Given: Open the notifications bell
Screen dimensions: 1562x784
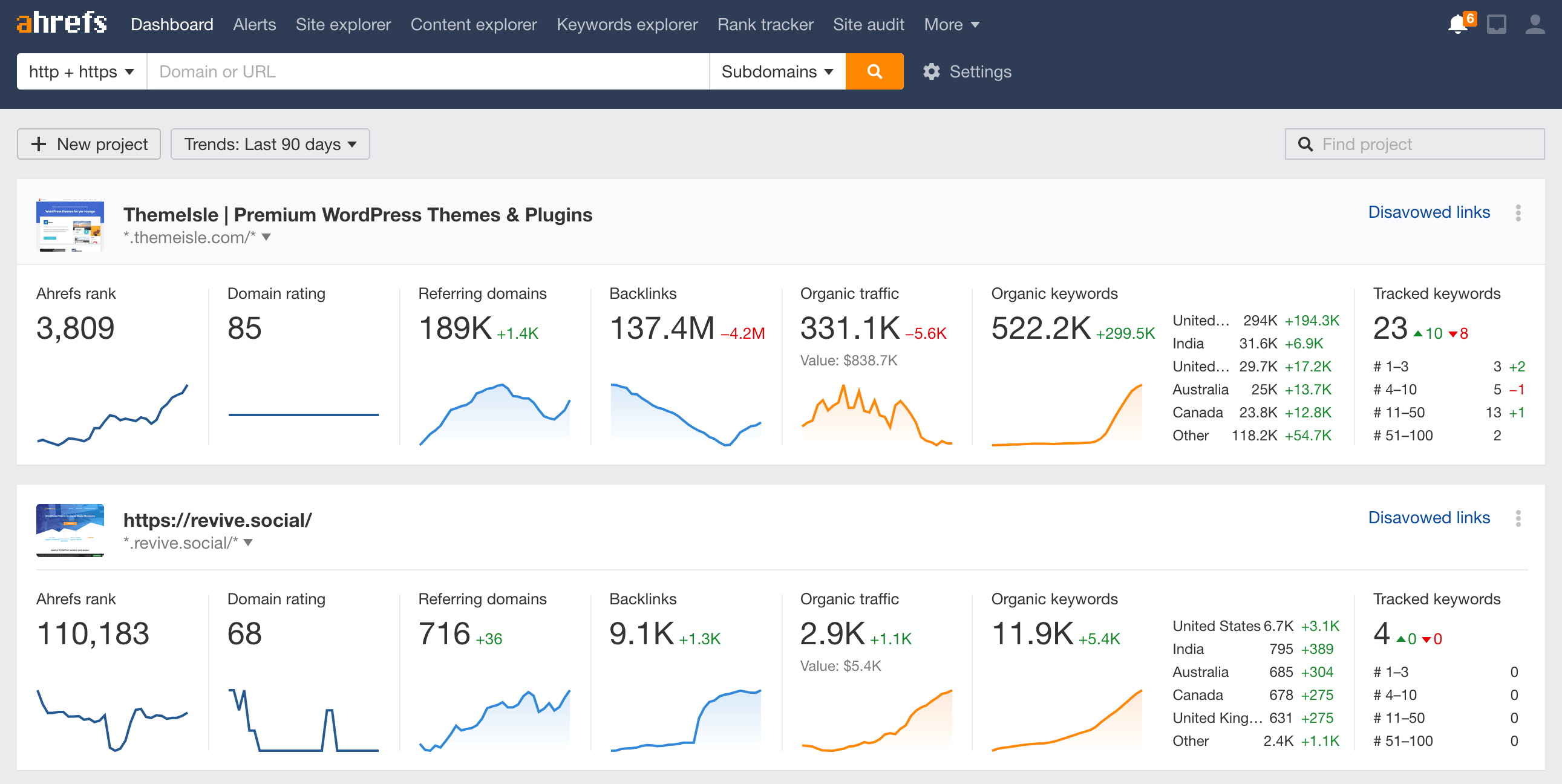Looking at the screenshot, I should [1459, 24].
